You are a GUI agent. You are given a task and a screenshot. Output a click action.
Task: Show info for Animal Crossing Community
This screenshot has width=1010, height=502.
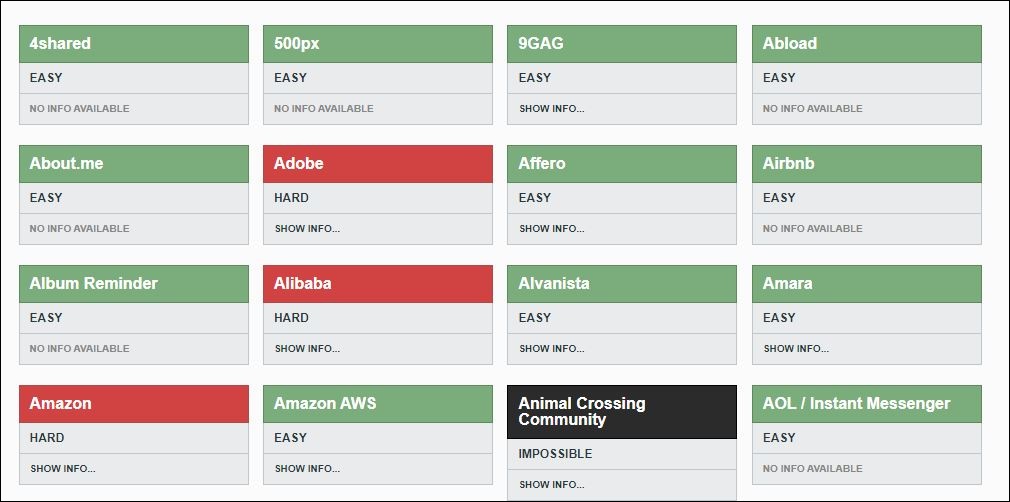[x=552, y=485]
